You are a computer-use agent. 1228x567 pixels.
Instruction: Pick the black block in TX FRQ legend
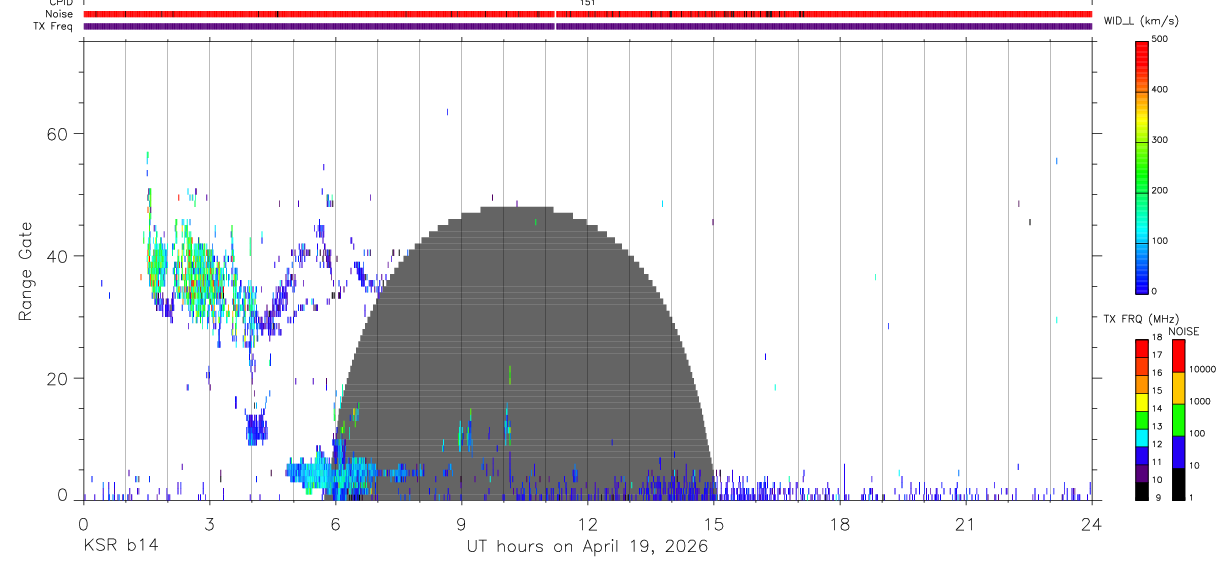click(1141, 491)
